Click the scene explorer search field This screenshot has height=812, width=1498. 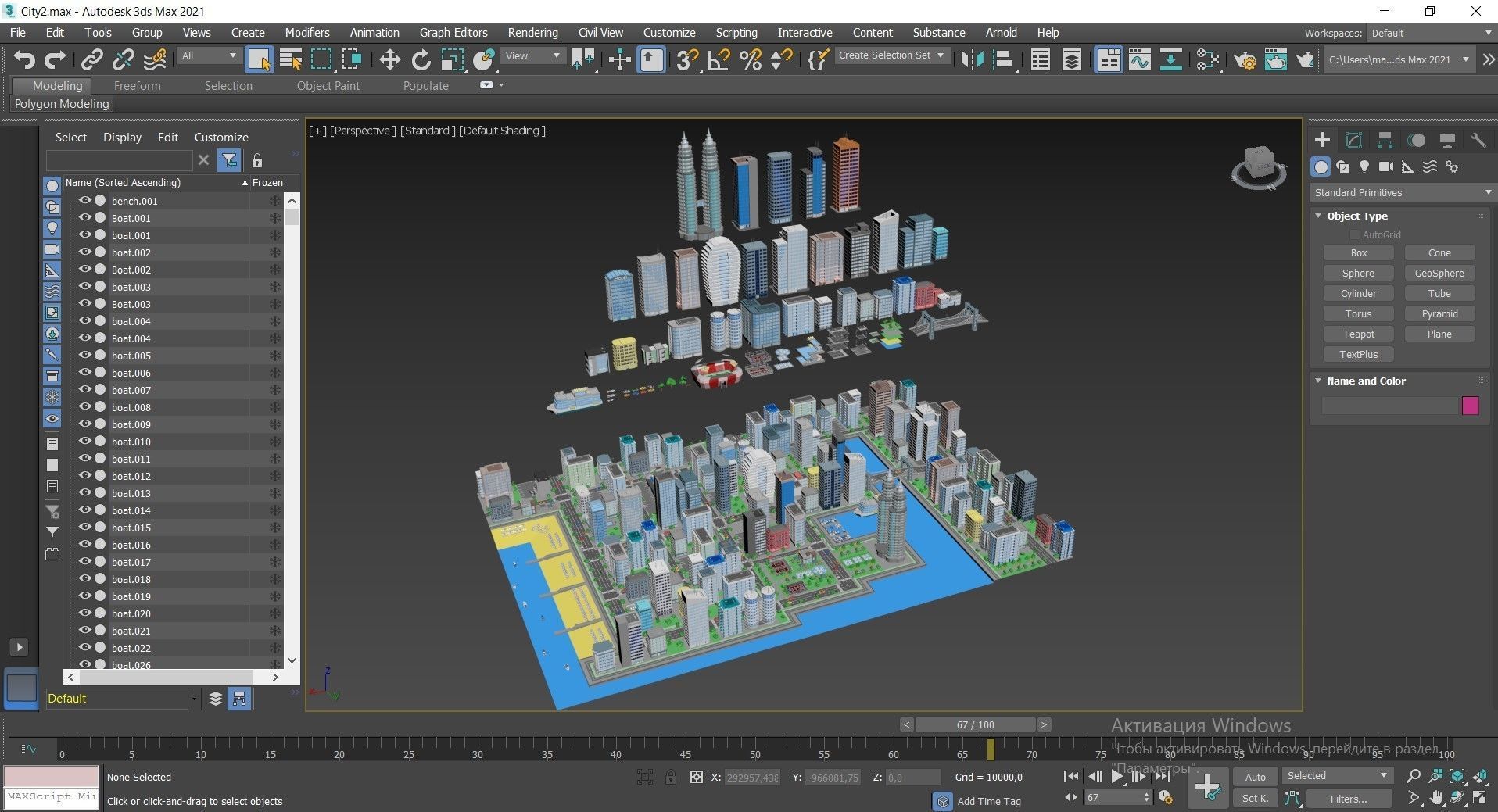coord(120,160)
